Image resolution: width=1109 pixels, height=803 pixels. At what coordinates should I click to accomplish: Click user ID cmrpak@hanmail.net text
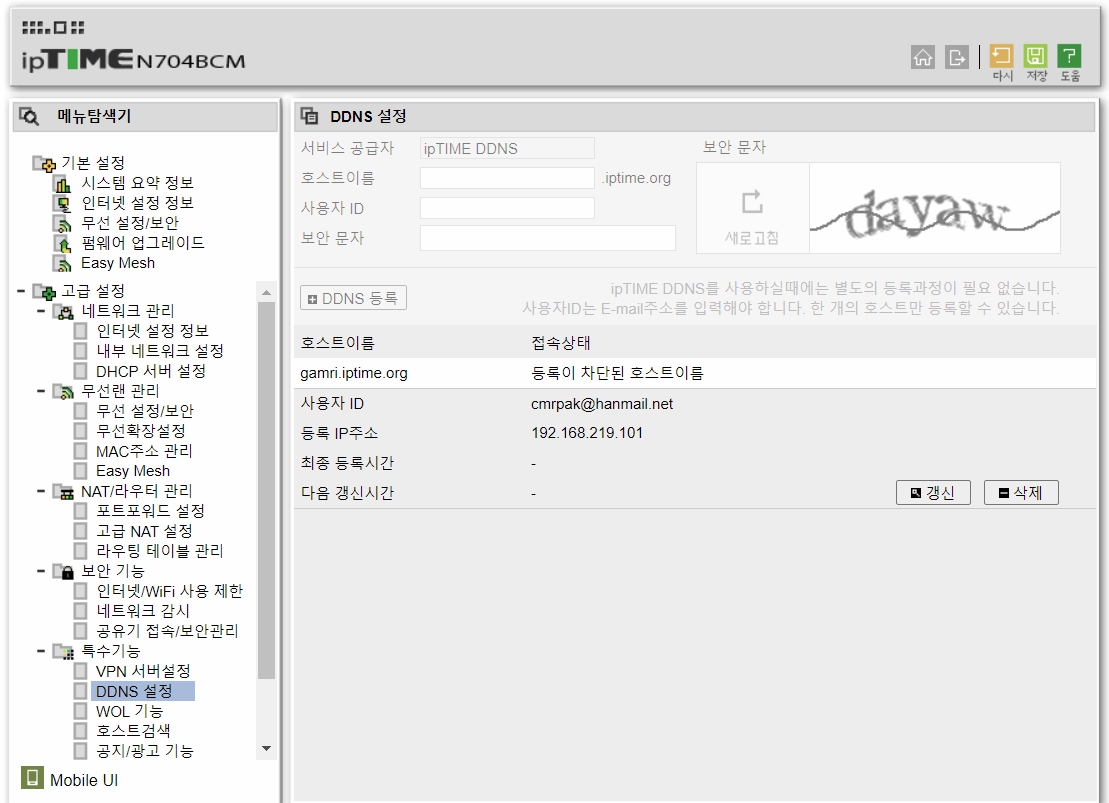click(602, 404)
